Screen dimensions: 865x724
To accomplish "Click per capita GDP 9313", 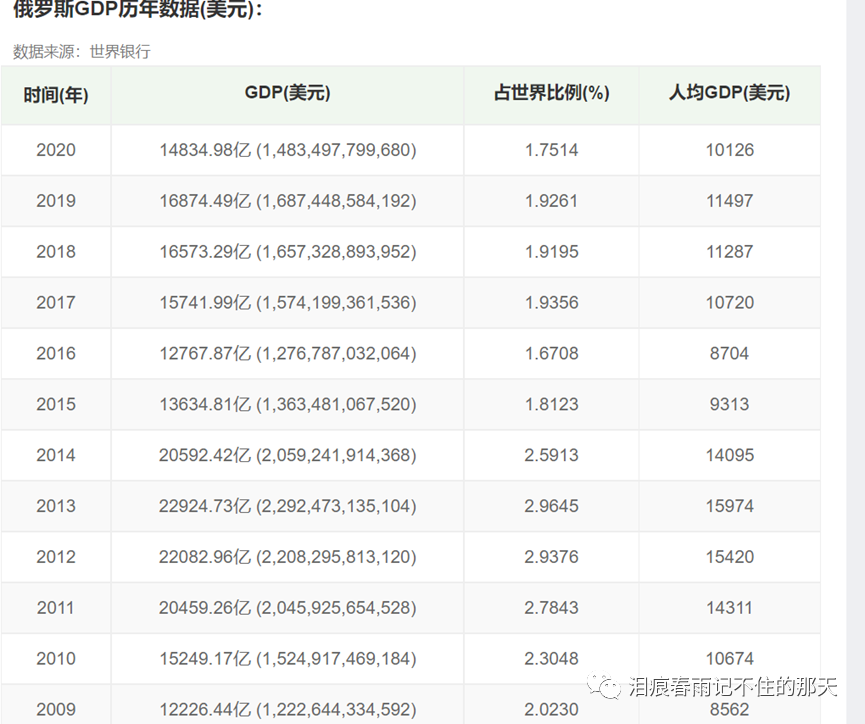I will (729, 404).
